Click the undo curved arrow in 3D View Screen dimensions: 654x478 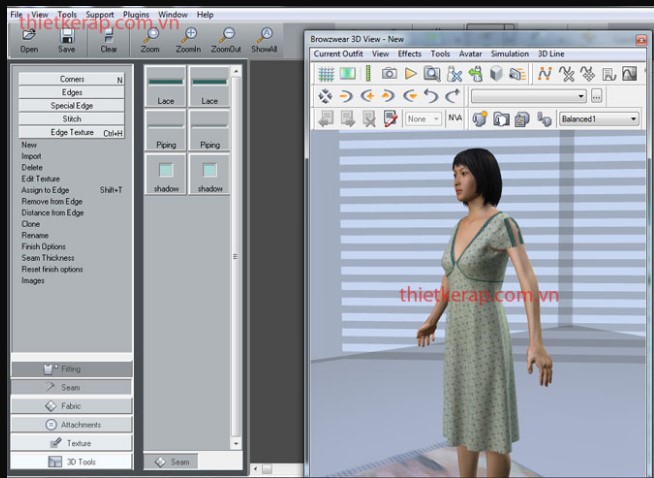pyautogui.click(x=431, y=96)
